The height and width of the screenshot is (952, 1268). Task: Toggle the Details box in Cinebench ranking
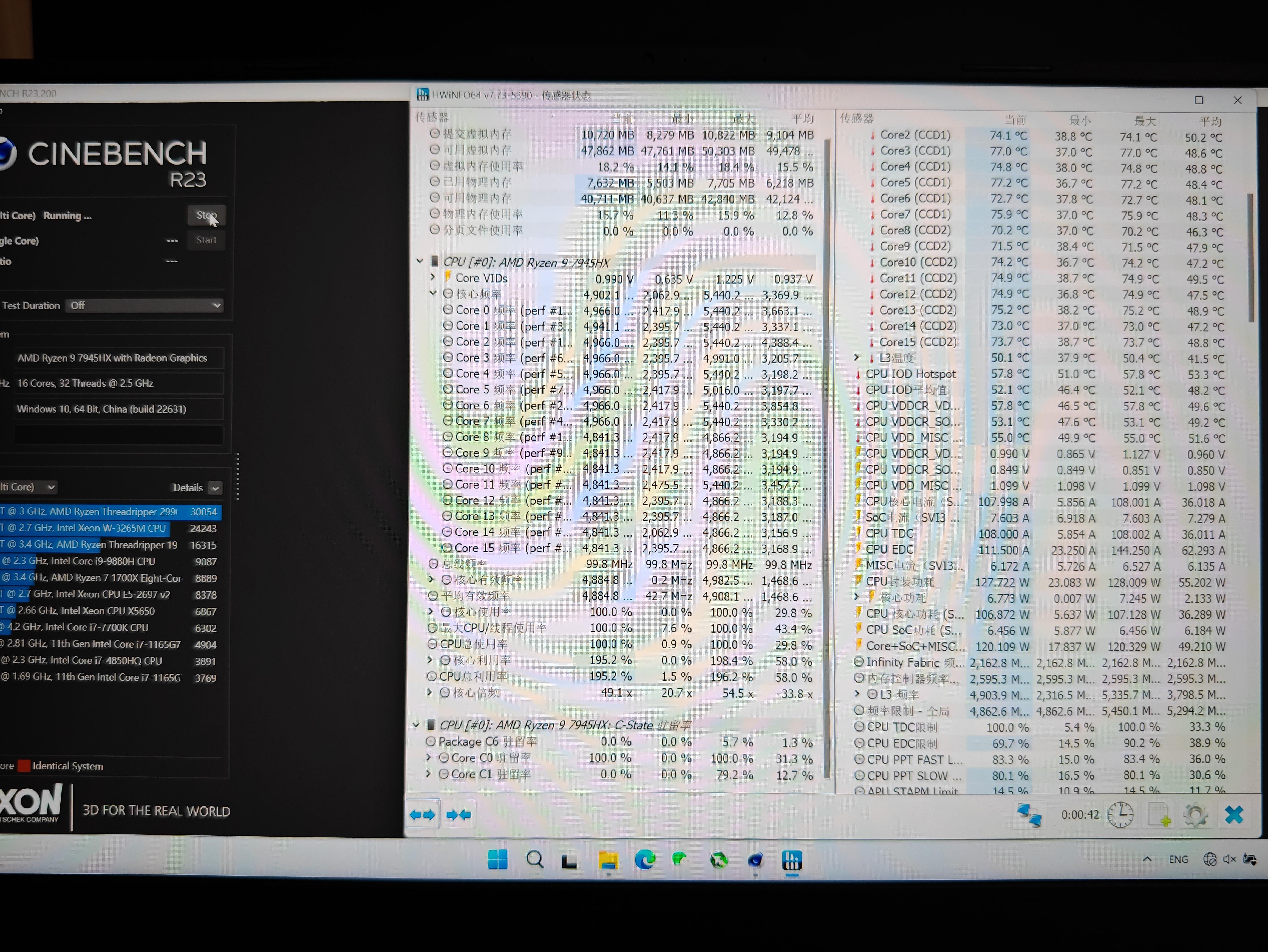tap(216, 488)
